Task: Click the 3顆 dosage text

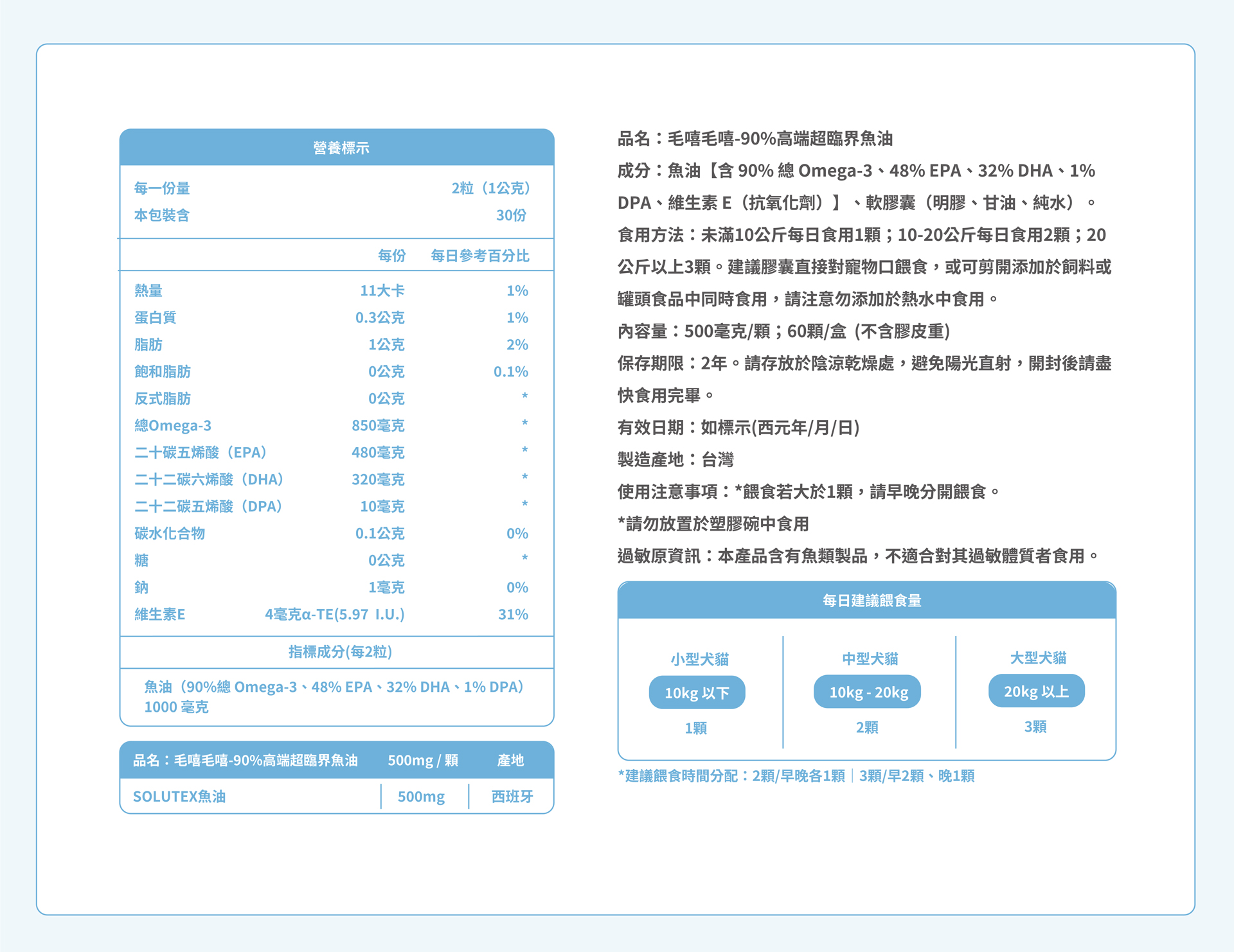Action: pos(1035,727)
